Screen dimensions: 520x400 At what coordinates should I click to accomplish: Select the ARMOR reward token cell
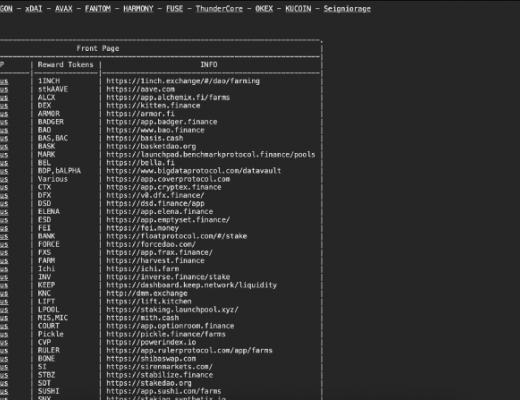coord(49,114)
